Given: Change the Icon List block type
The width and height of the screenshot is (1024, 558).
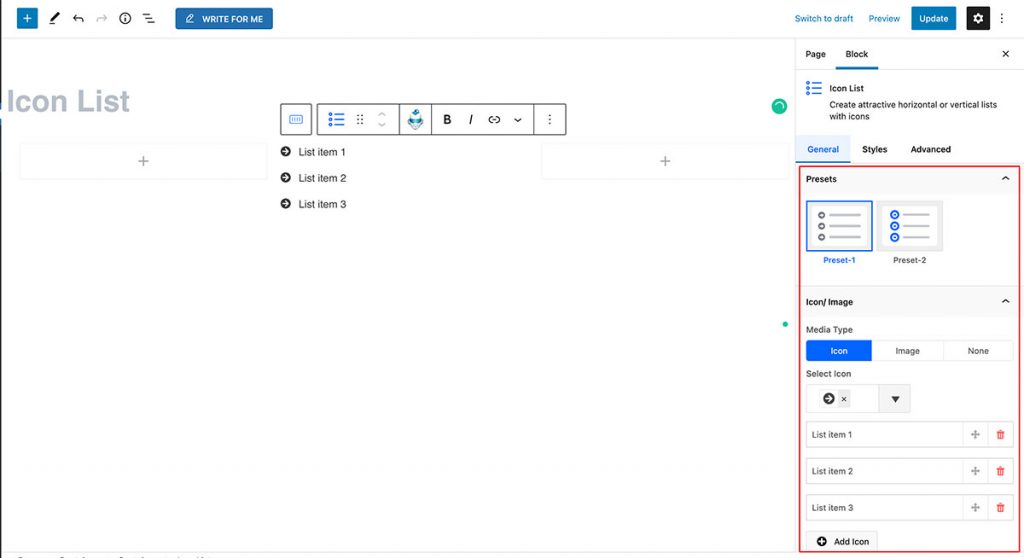Looking at the screenshot, I should click(336, 119).
